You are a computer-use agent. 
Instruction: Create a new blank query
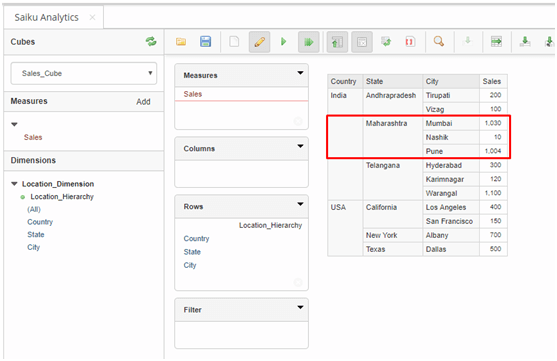point(234,42)
